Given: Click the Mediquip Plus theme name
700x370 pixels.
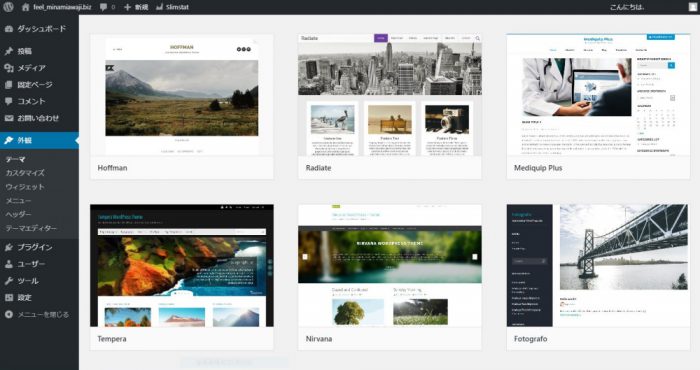Looking at the screenshot, I should (x=538, y=168).
